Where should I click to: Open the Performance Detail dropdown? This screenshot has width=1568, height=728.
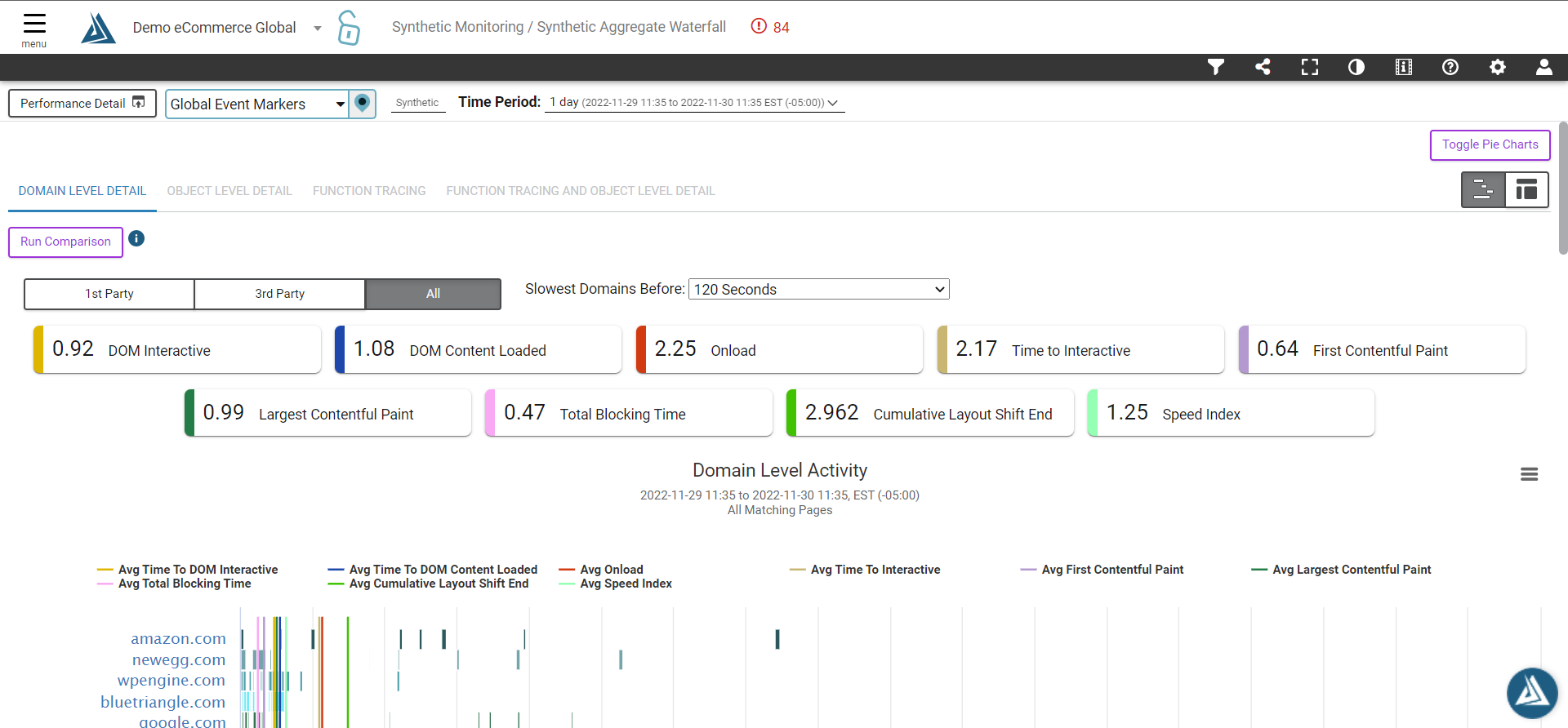pos(82,103)
